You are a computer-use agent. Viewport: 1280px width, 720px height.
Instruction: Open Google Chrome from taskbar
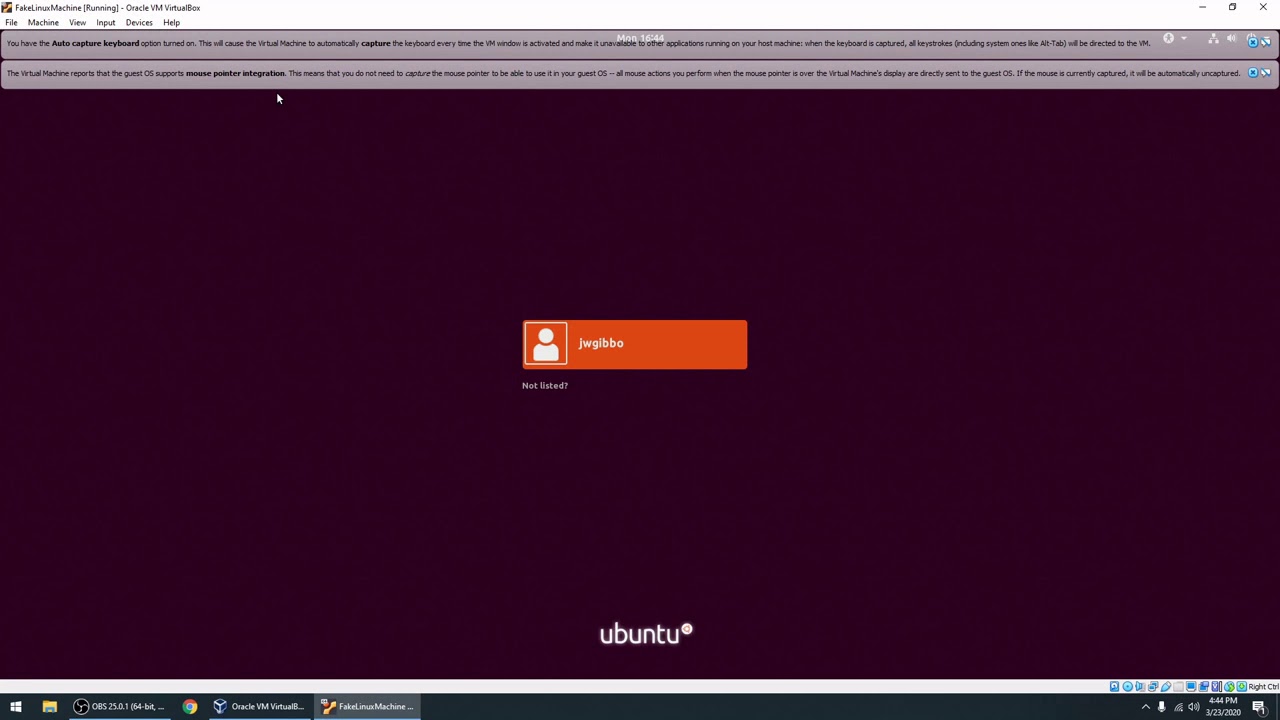tap(190, 706)
